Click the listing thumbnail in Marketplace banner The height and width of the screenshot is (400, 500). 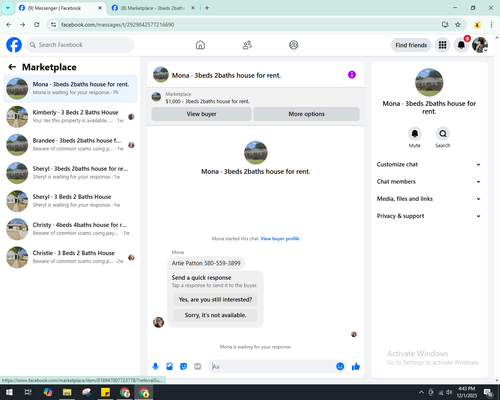[x=156, y=97]
